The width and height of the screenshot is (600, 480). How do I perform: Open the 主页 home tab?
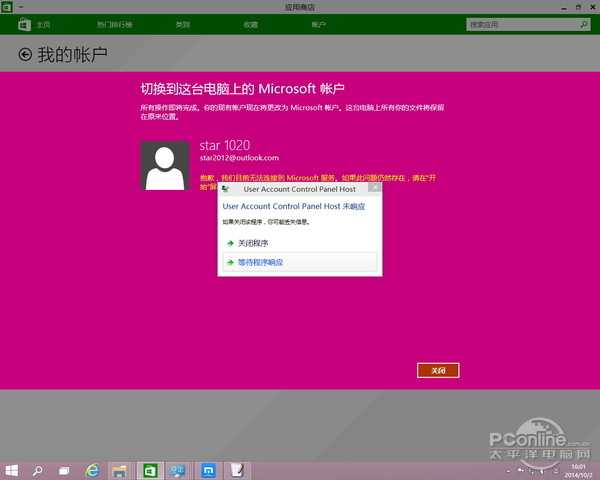pyautogui.click(x=43, y=25)
